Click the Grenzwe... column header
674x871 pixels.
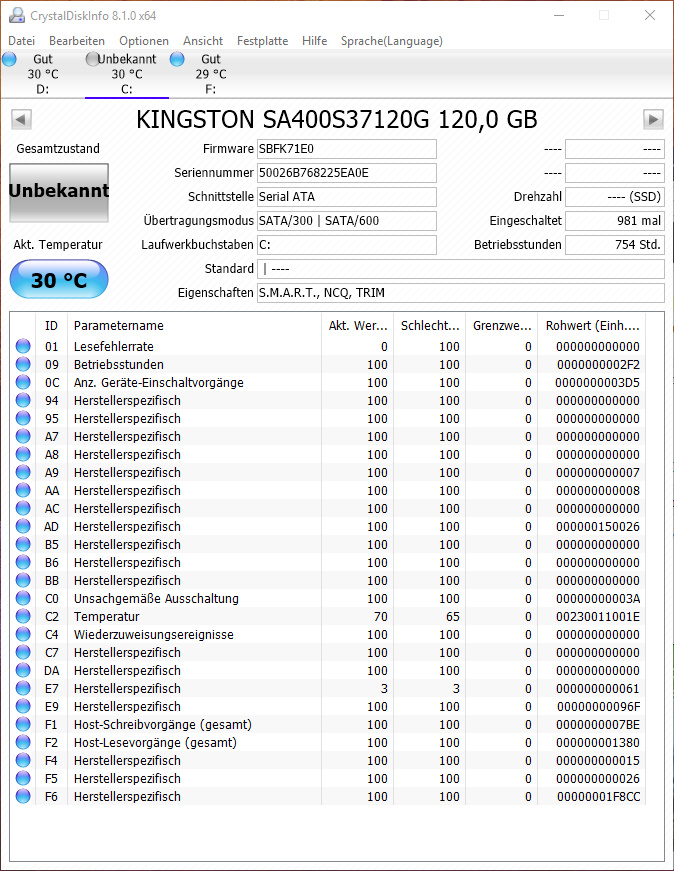[x=502, y=326]
